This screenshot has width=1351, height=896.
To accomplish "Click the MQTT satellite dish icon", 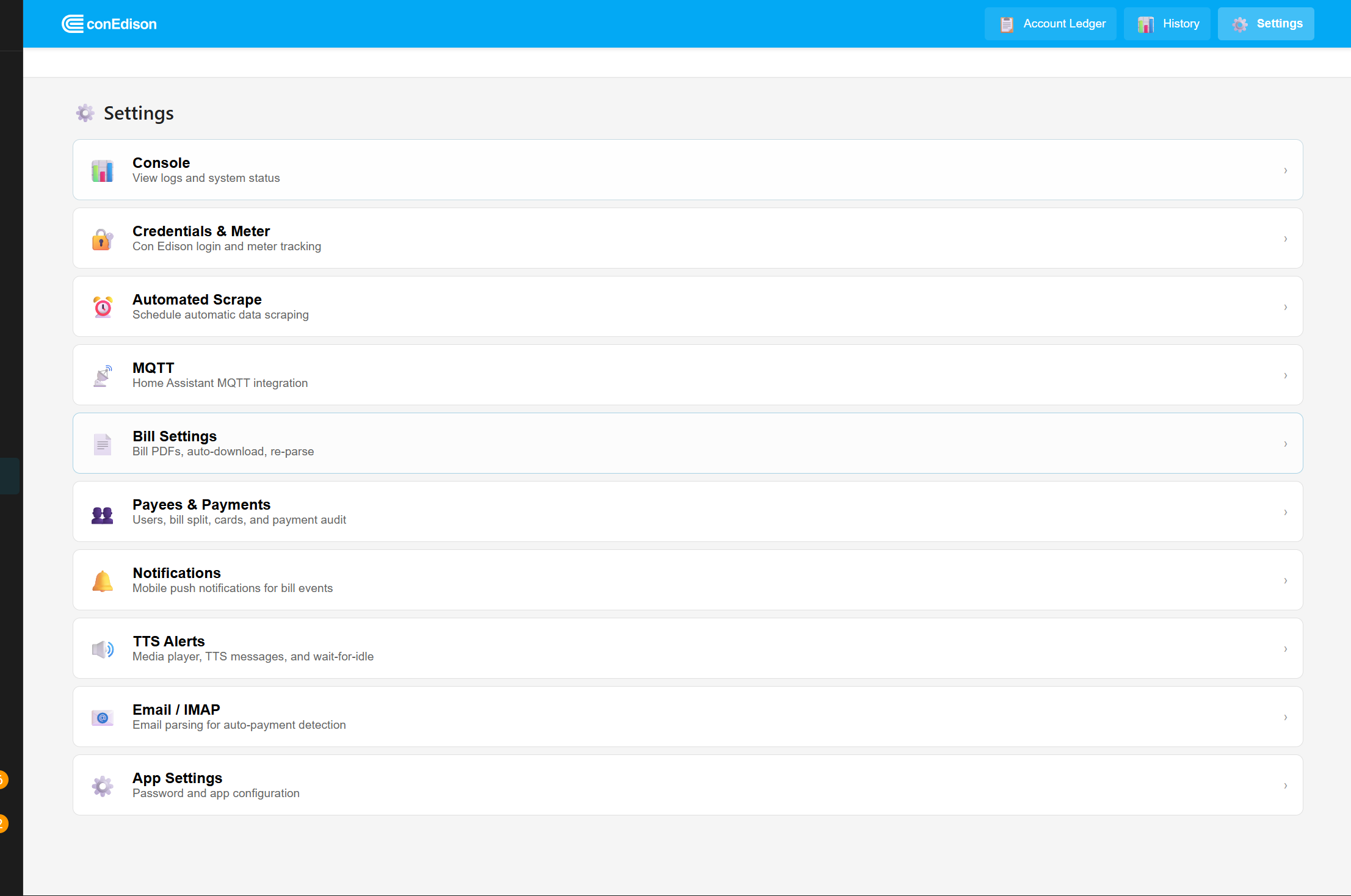I will [103, 375].
